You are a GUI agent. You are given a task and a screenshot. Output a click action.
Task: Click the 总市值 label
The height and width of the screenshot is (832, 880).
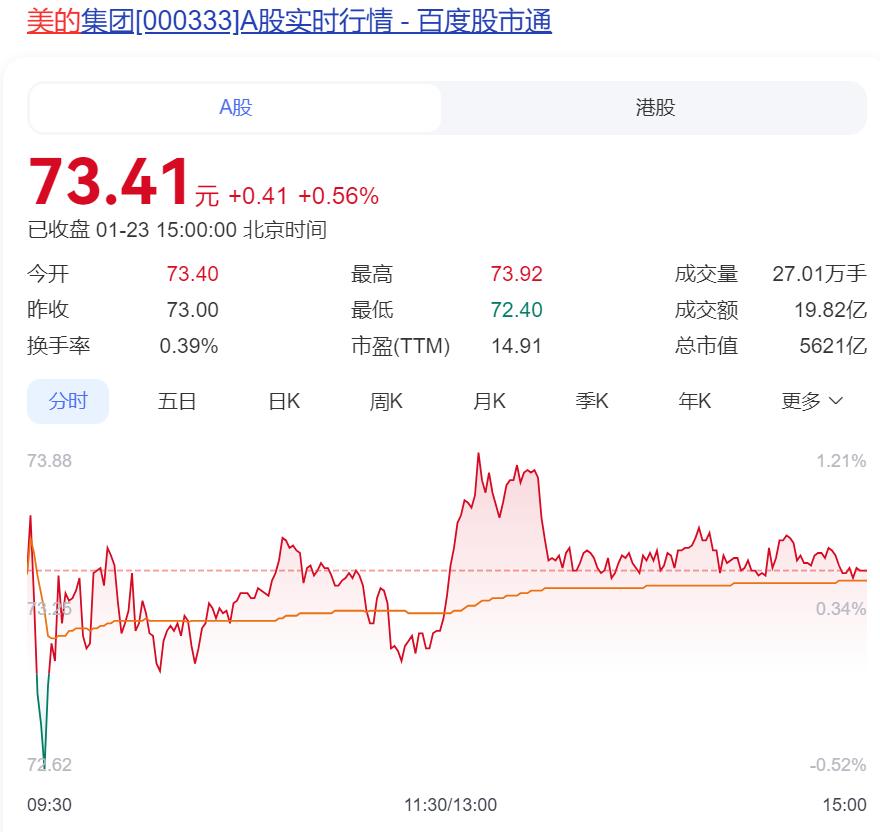(706, 346)
